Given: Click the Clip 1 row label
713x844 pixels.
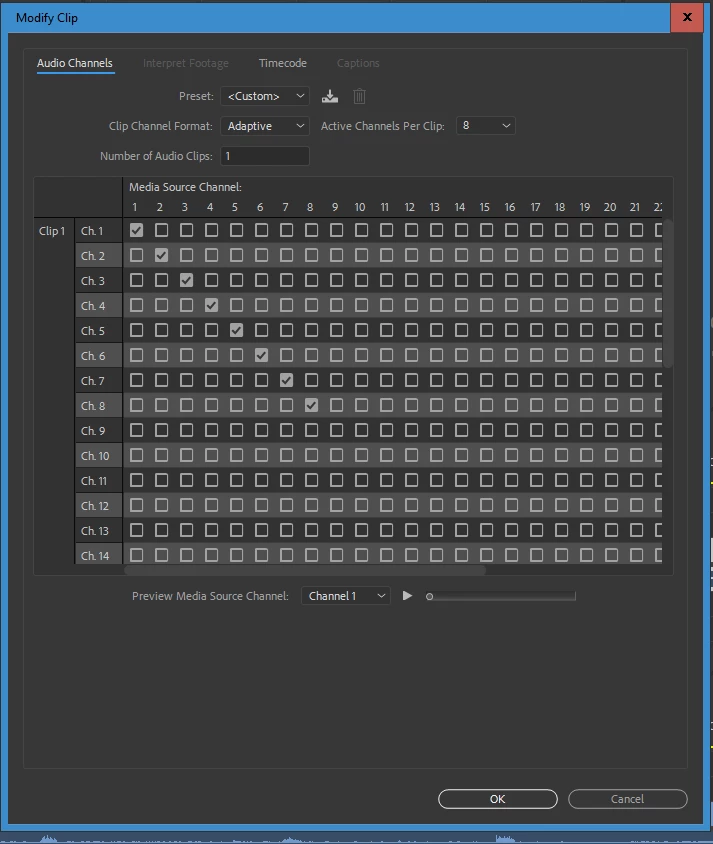Looking at the screenshot, I should (52, 231).
